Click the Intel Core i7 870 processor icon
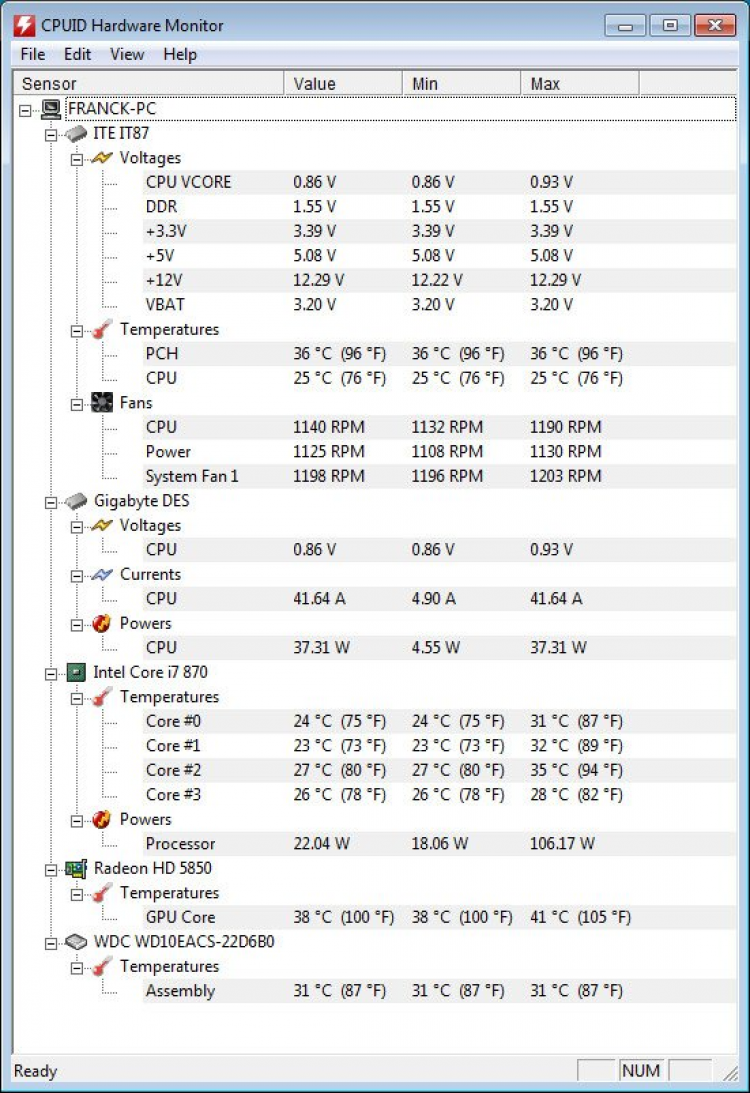Viewport: 750px width, 1093px height. click(76, 672)
